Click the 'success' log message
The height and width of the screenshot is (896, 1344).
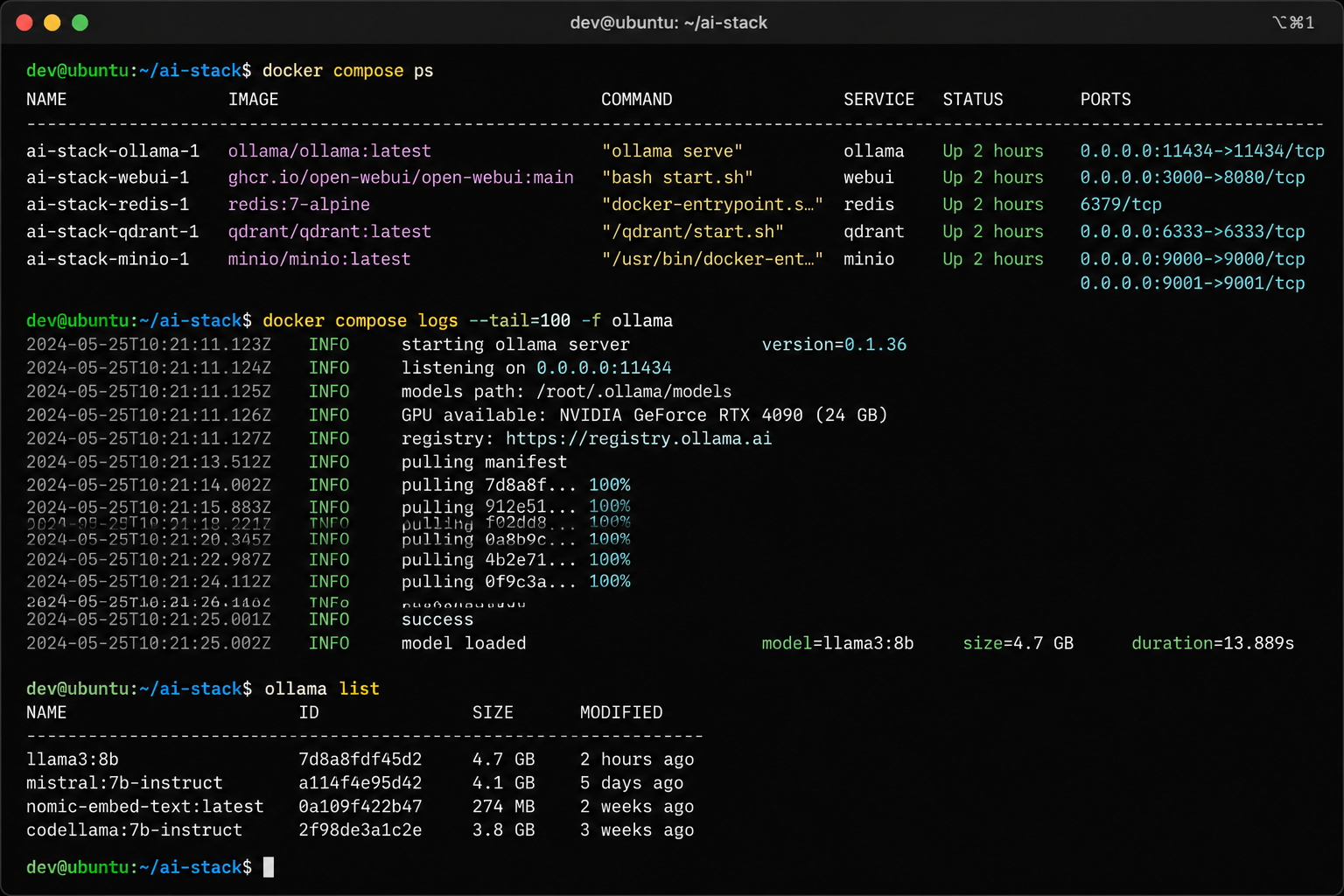(x=437, y=620)
